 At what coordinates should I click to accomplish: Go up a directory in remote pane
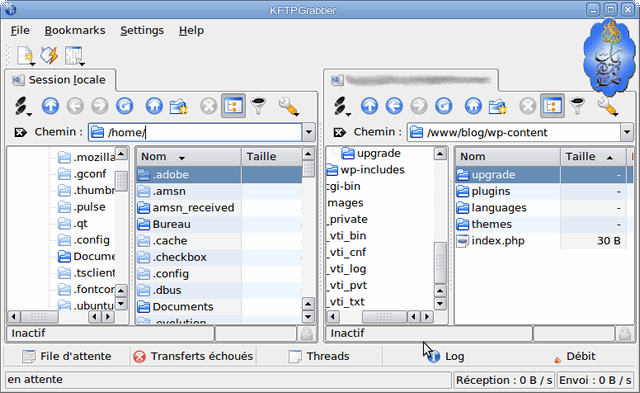click(370, 106)
